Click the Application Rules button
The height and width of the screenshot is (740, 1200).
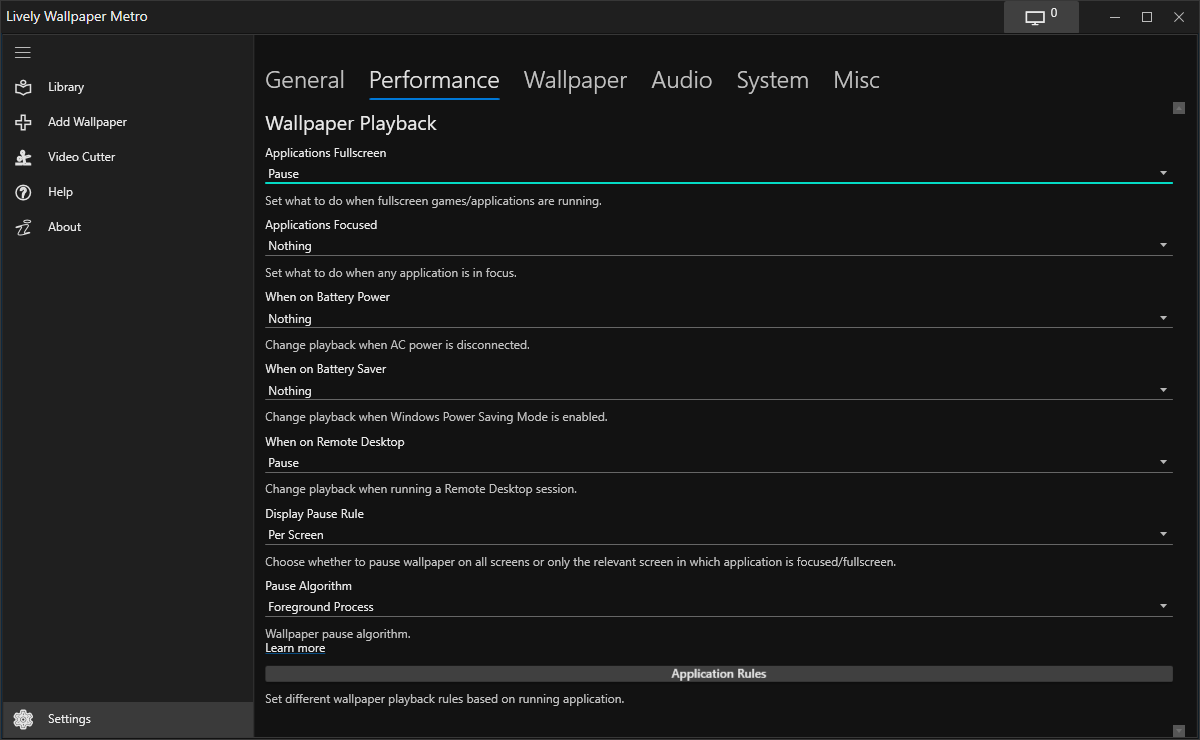point(718,674)
